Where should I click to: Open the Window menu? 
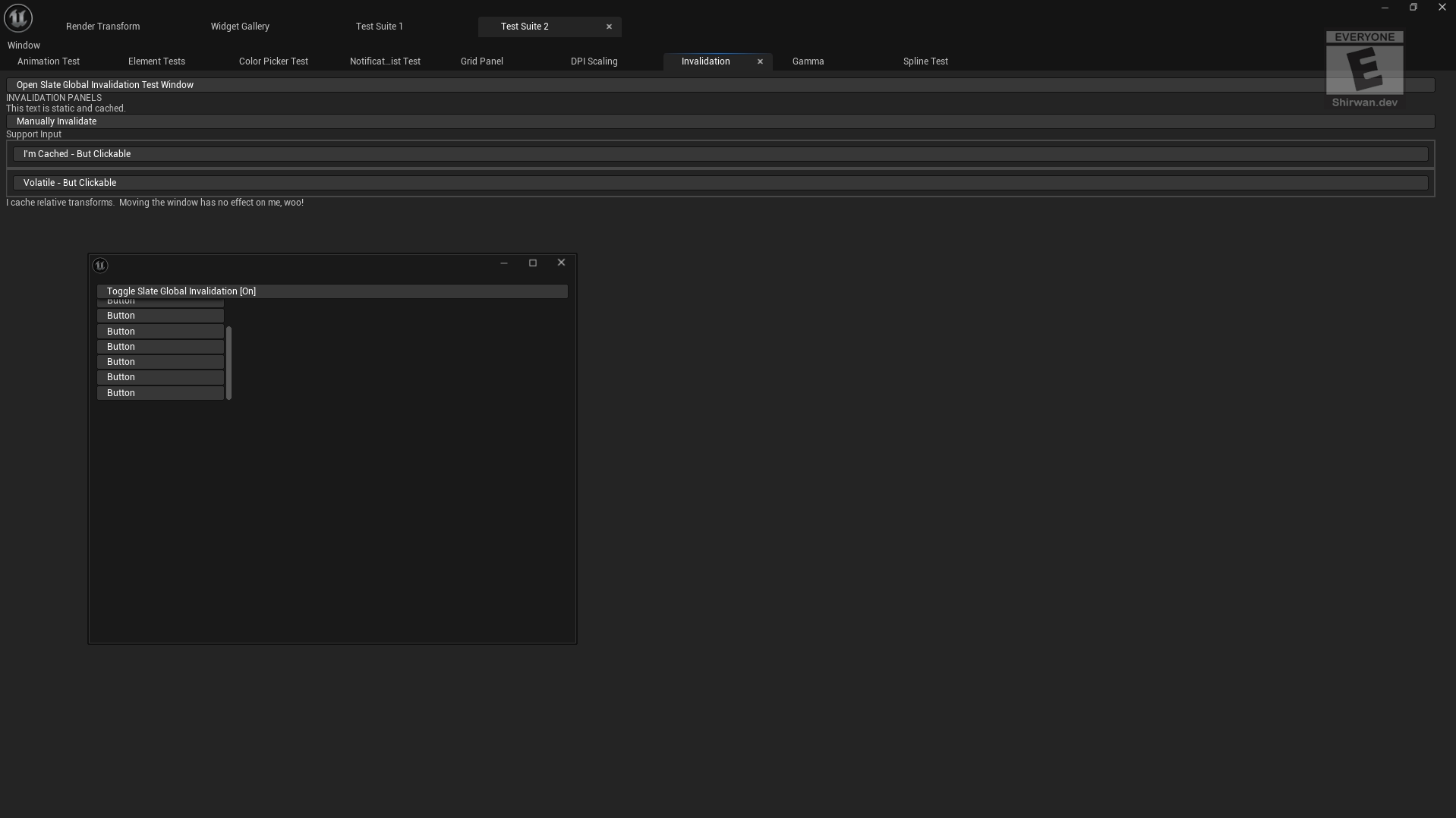pos(24,46)
